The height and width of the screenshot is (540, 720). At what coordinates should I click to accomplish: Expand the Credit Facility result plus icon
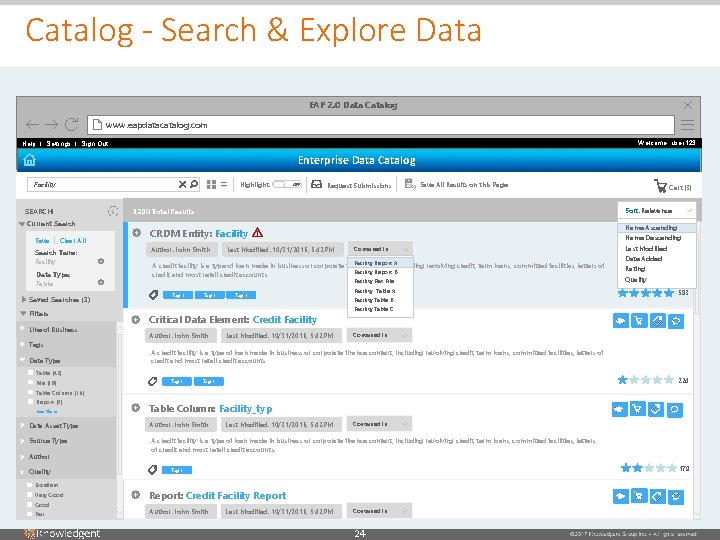pos(135,319)
